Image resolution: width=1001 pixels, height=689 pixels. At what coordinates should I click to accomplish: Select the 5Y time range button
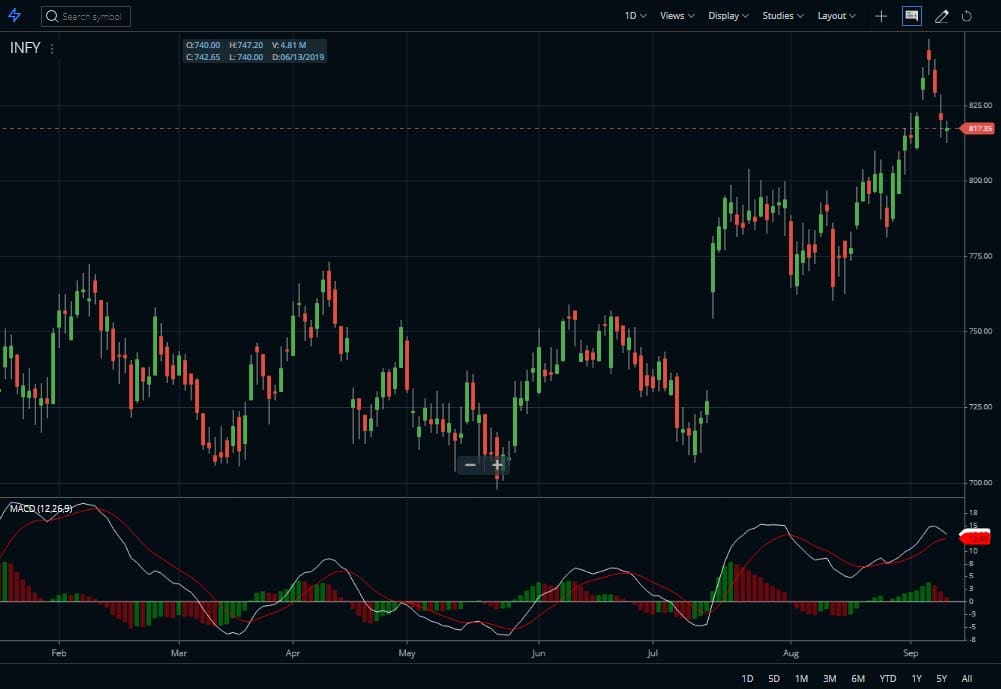coord(942,678)
